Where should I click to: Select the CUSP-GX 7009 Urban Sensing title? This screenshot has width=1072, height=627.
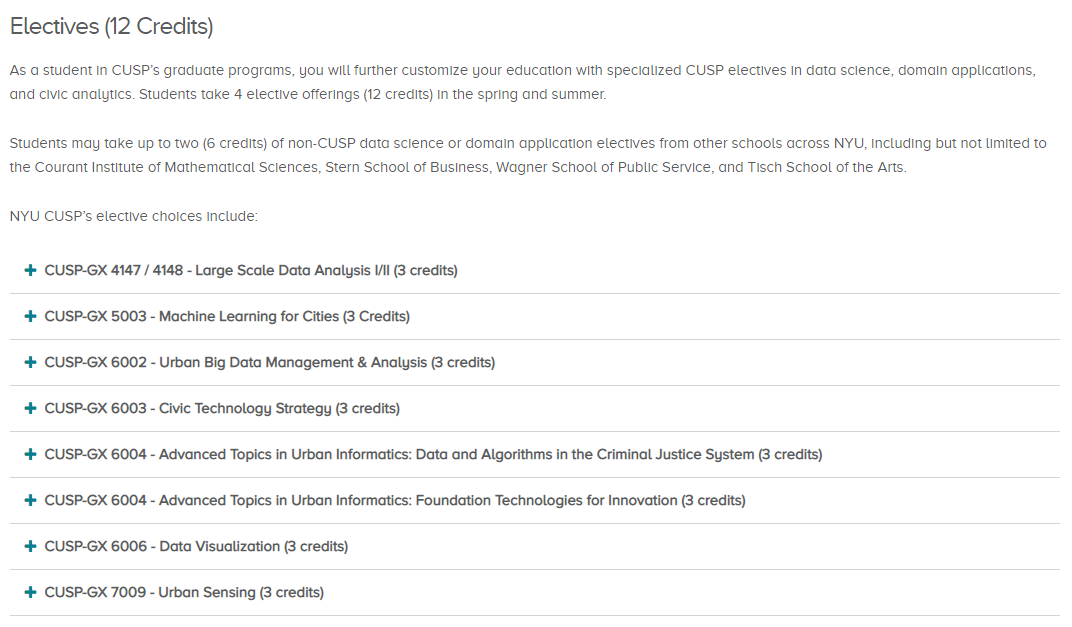pos(184,592)
